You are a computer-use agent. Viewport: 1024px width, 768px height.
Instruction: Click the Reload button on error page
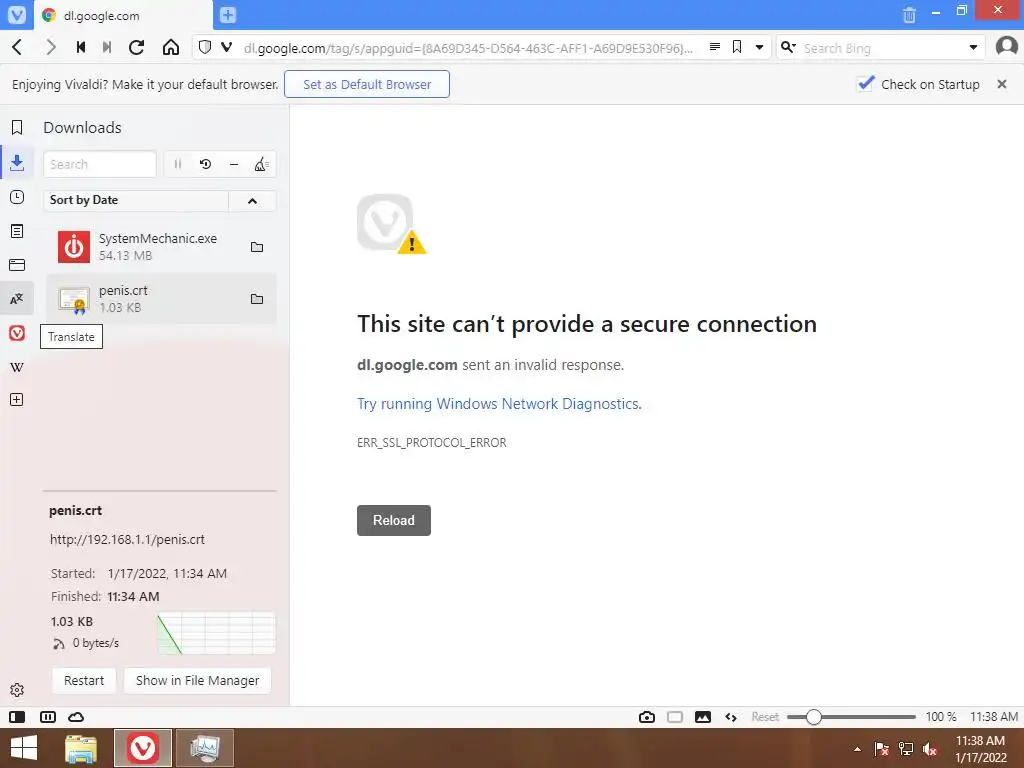point(394,520)
